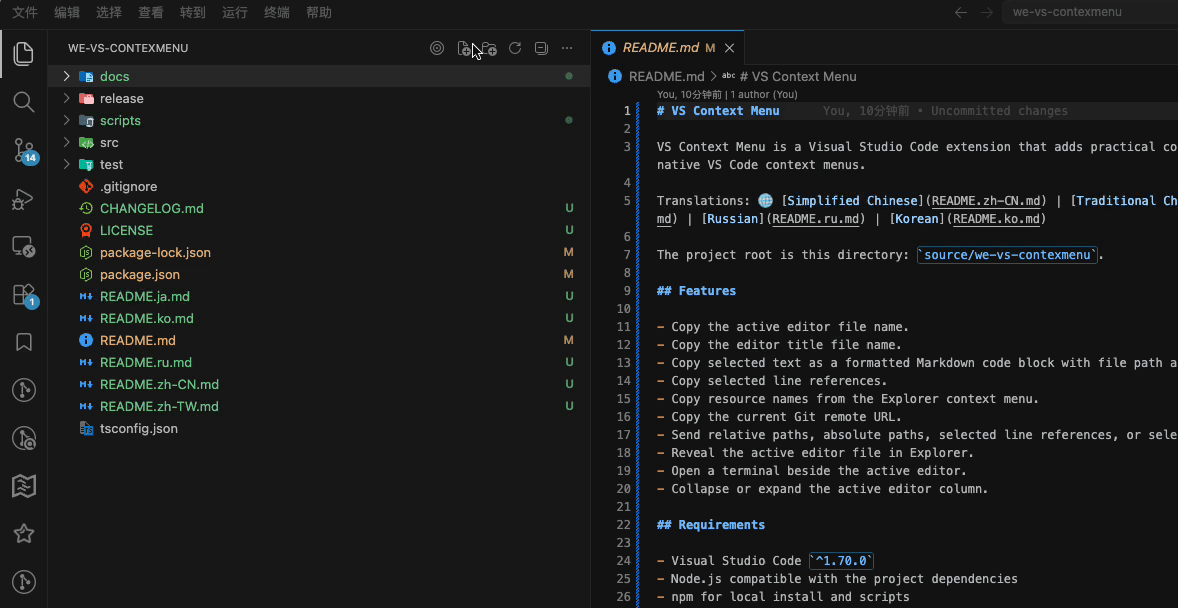The height and width of the screenshot is (608, 1178).
Task: Open the star favorites view icon
Action: (24, 534)
